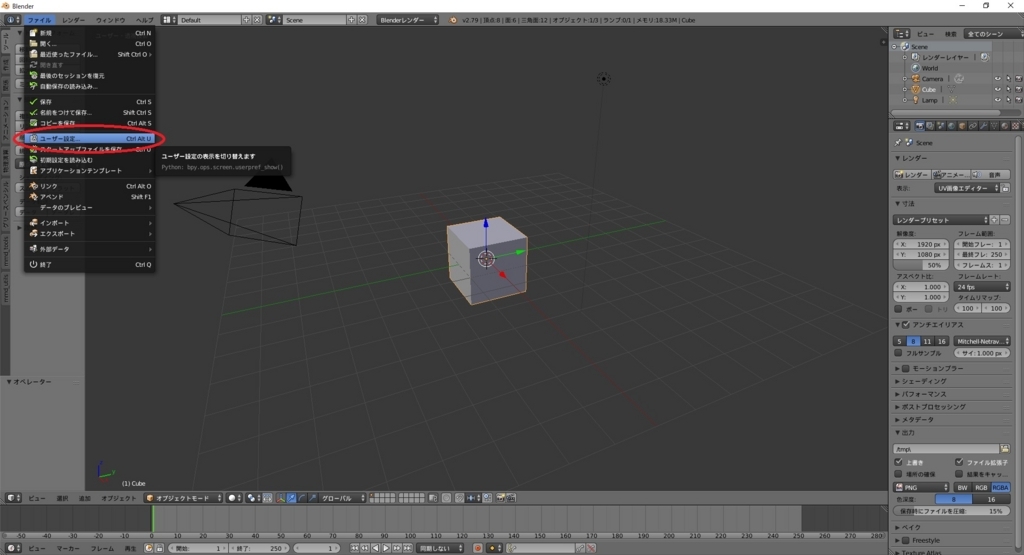Open the BlenderレンダーEngine dropdown
Screen dimensions: 1024x555
coord(408,20)
